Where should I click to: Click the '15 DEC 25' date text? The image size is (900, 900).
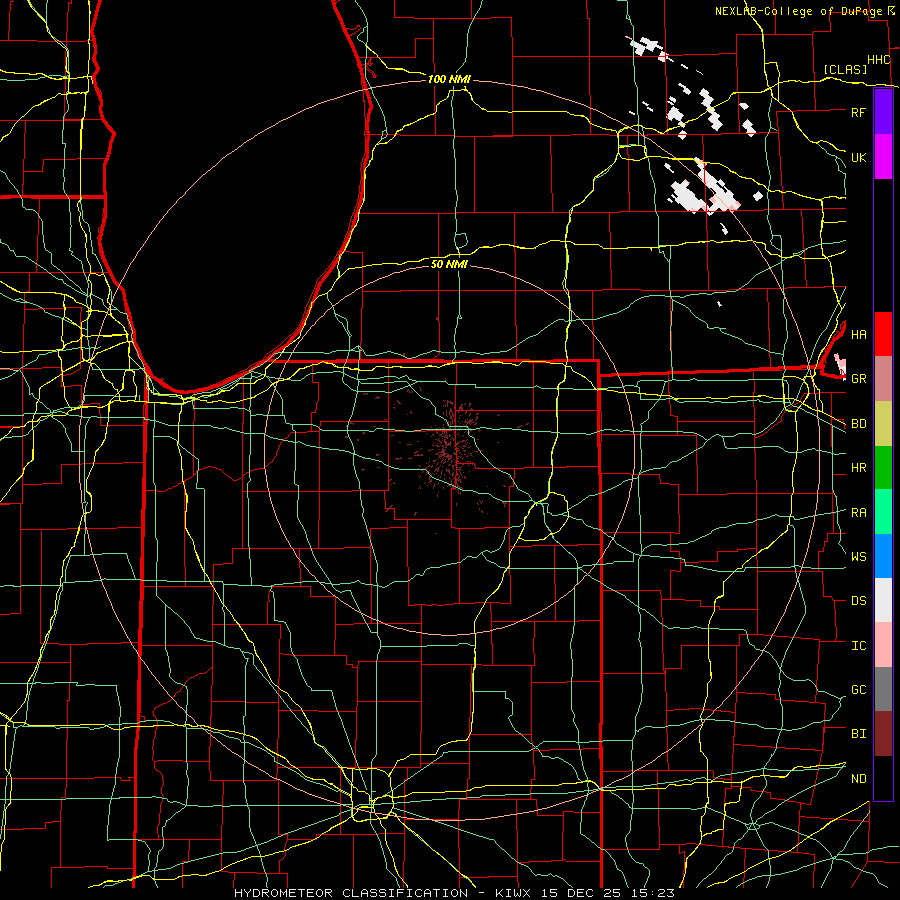point(584,893)
